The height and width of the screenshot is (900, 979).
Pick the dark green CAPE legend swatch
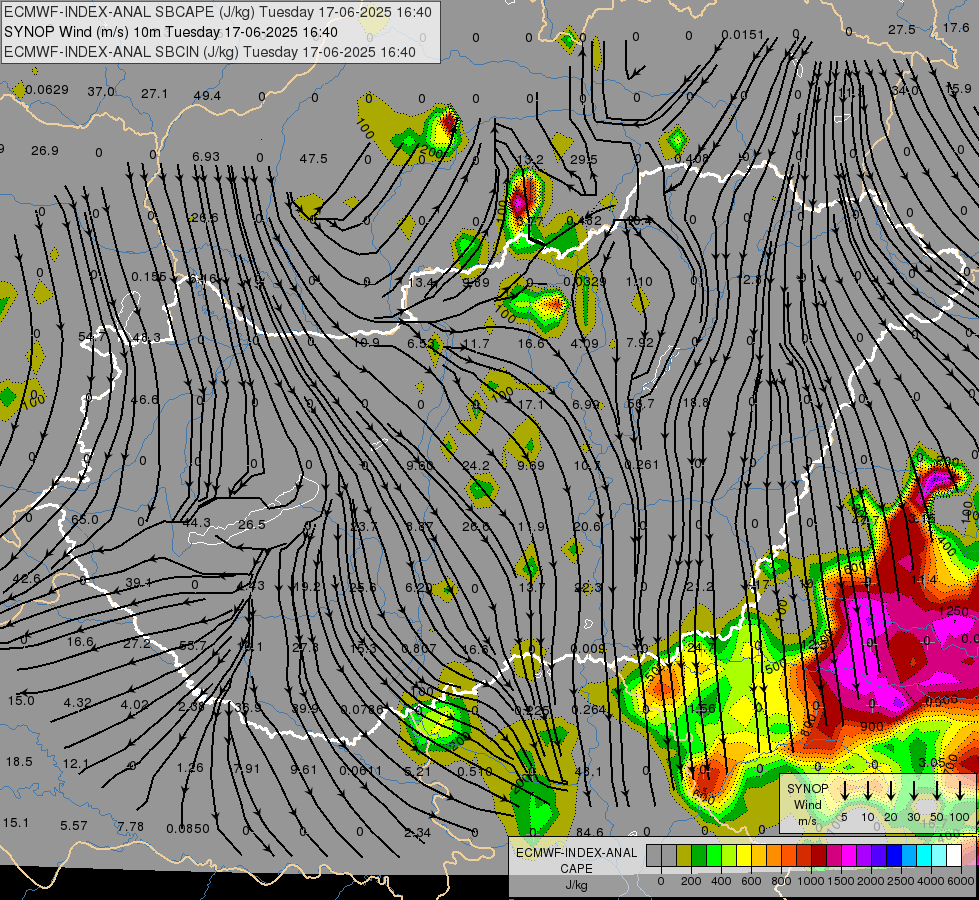(x=699, y=856)
